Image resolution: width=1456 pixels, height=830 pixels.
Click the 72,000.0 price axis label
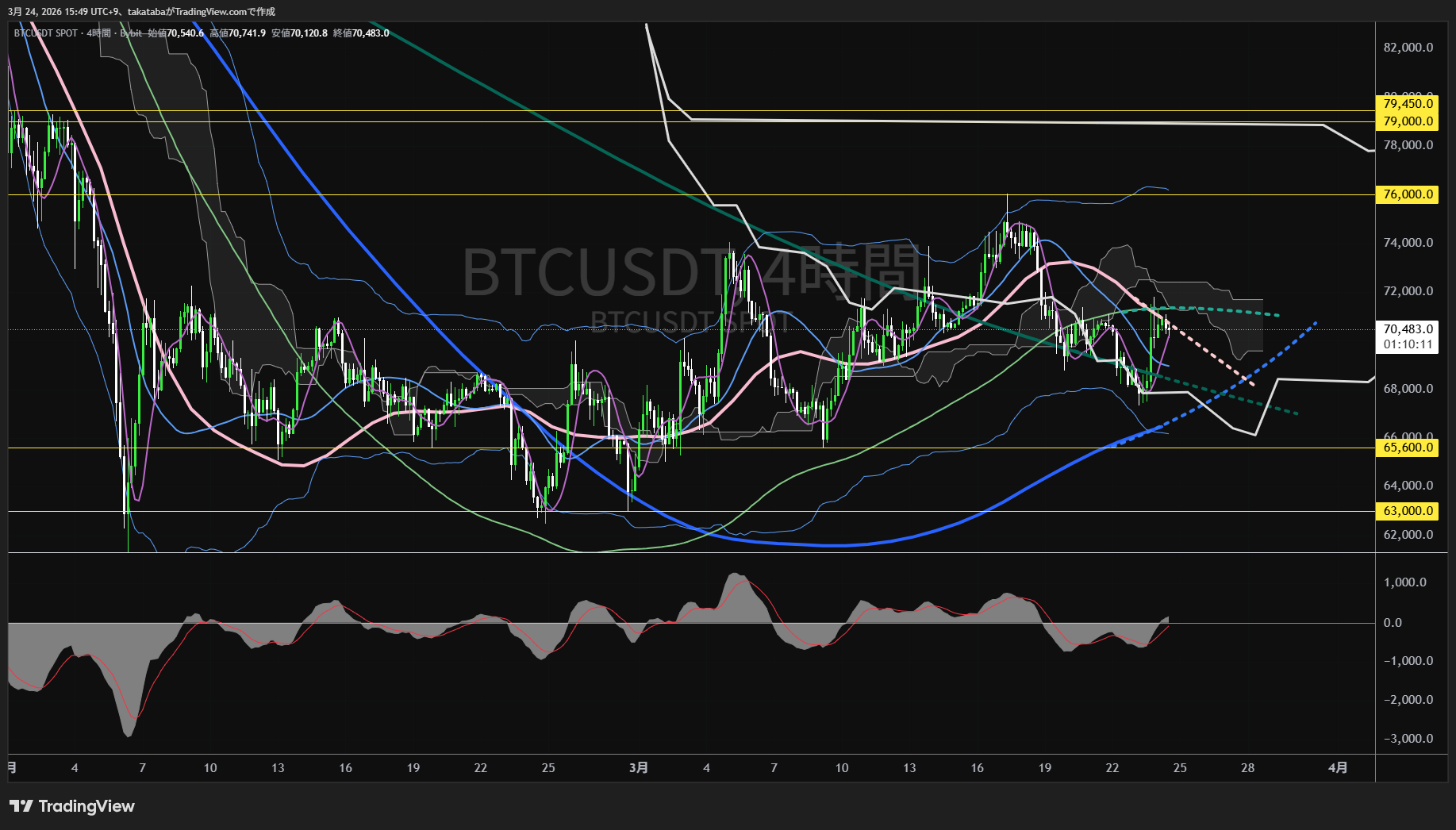[x=1408, y=291]
